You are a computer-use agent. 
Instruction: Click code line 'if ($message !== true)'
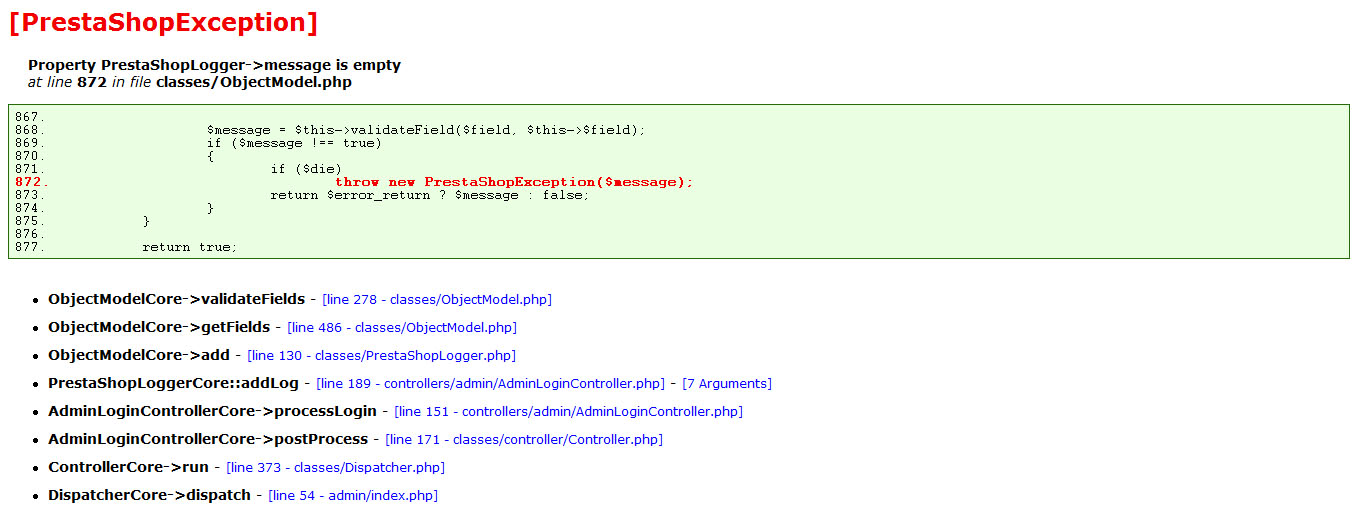point(294,143)
